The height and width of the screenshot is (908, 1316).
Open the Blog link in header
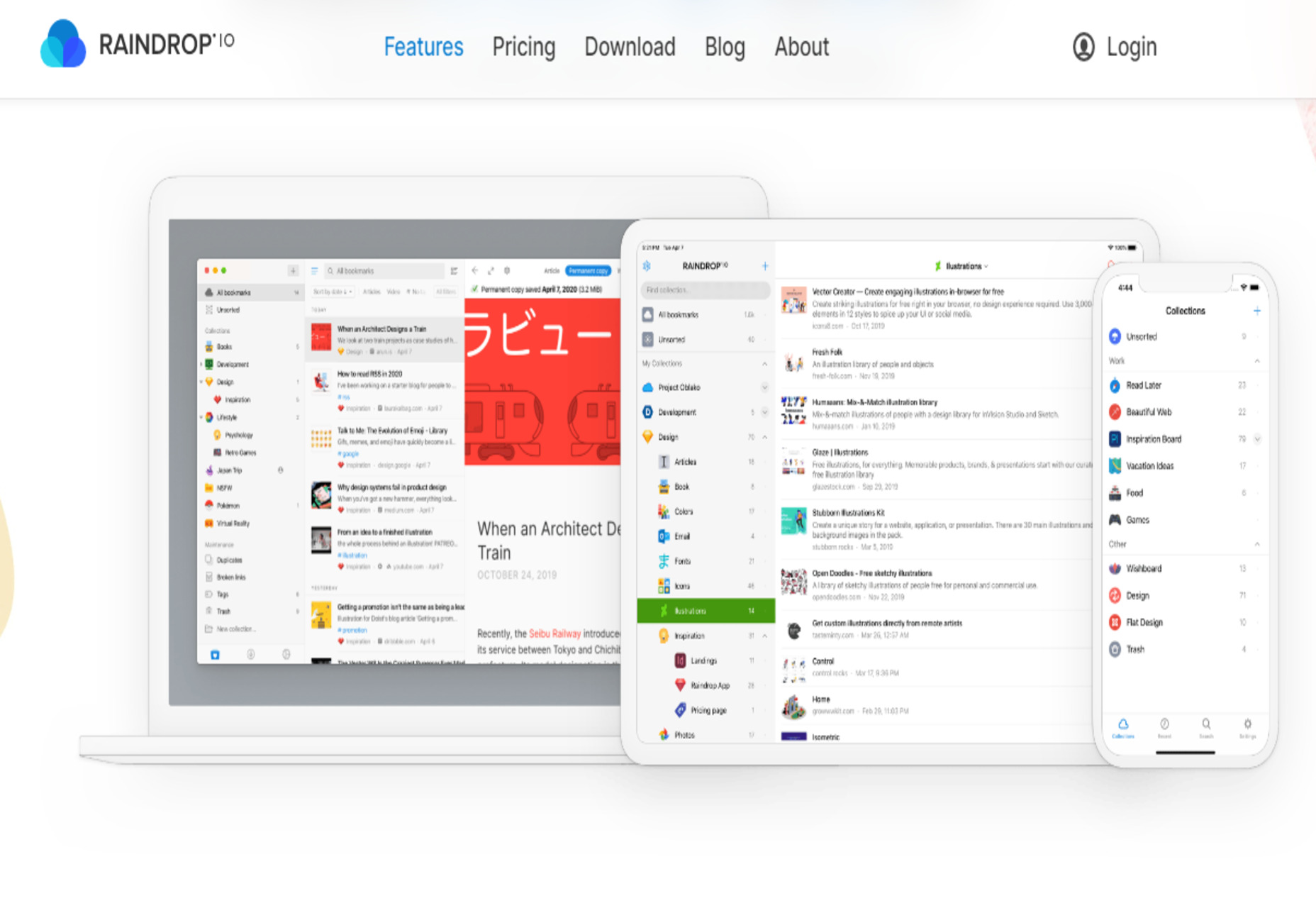click(x=724, y=48)
